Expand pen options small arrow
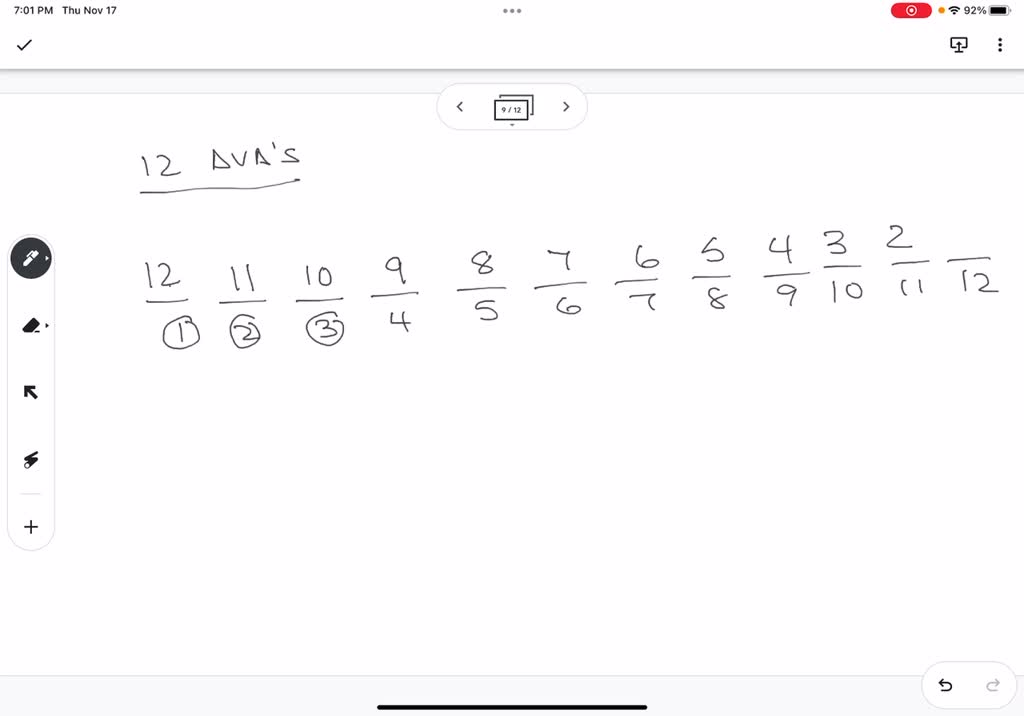Screen dimensions: 1024x716 click(x=47, y=259)
